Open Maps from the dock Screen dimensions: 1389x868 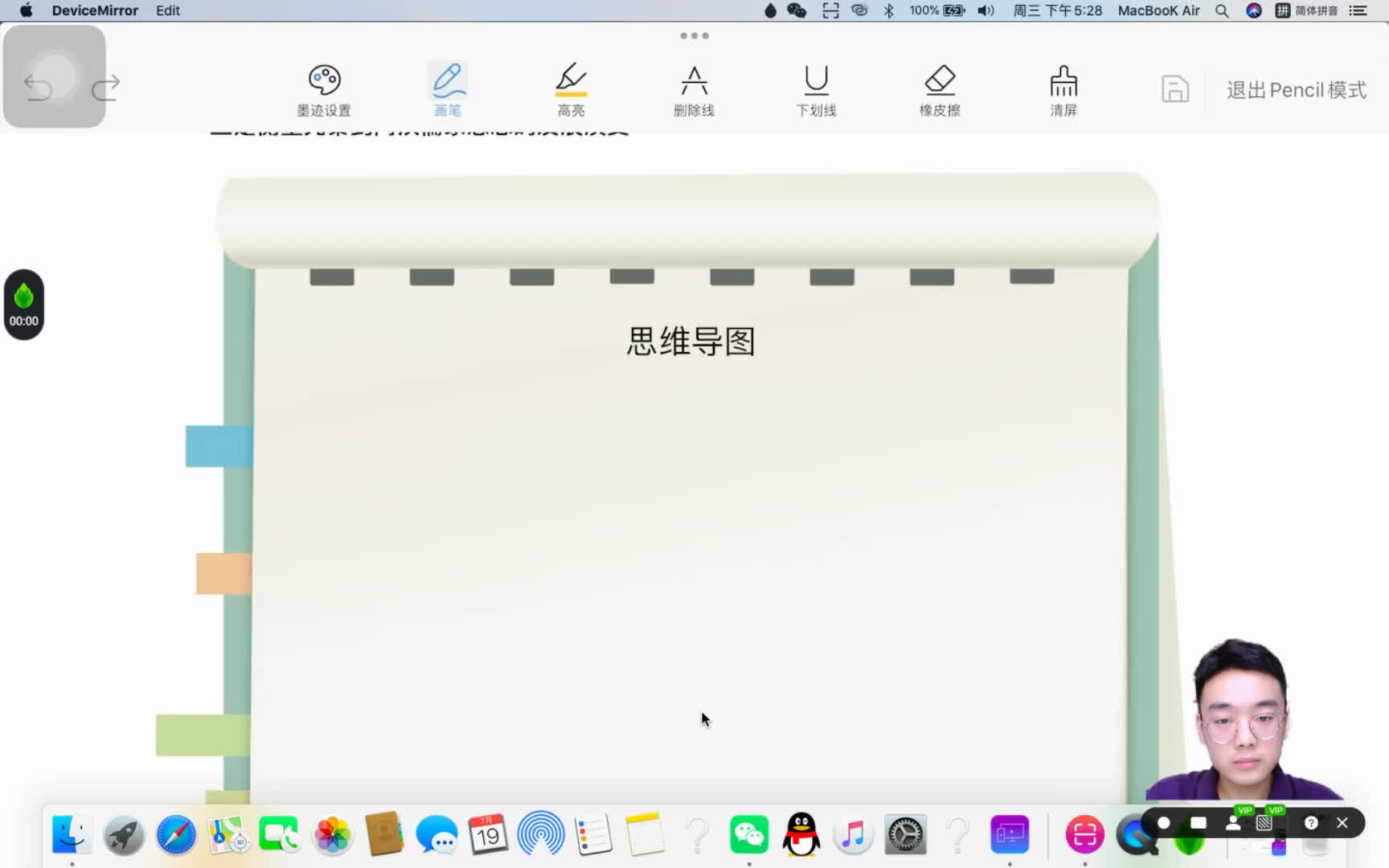[227, 834]
